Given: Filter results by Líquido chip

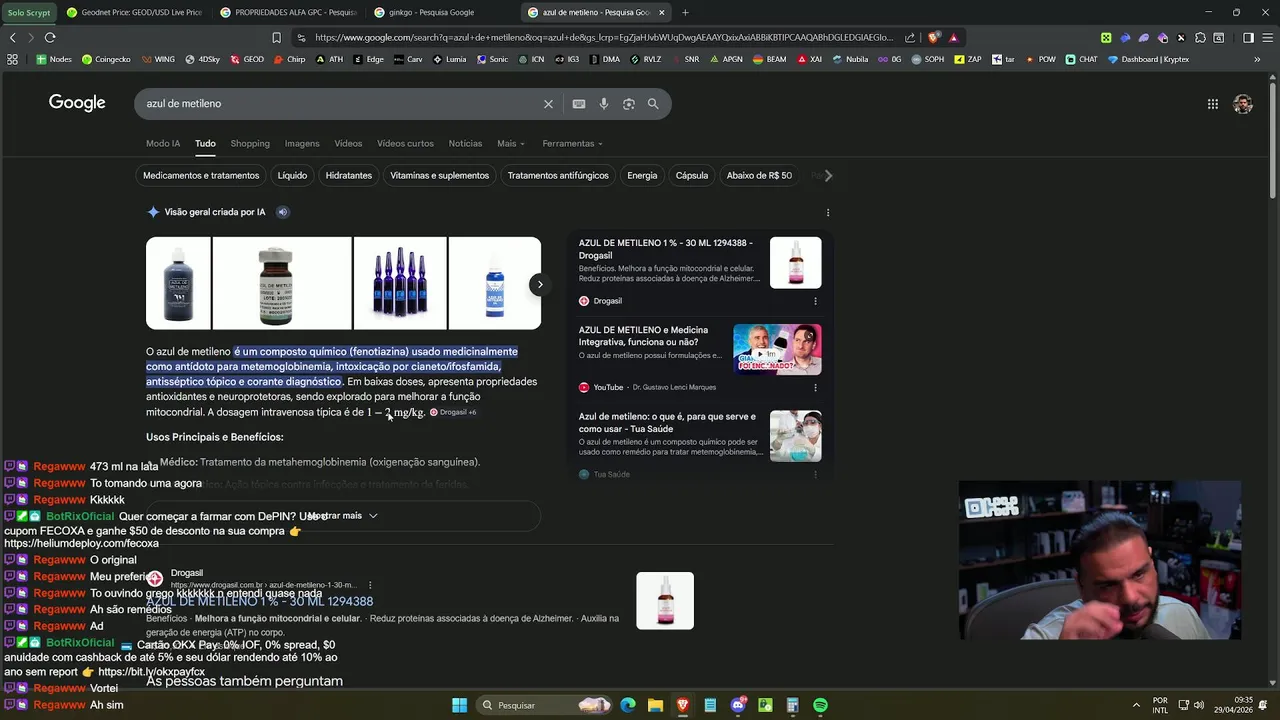Looking at the screenshot, I should click(292, 175).
